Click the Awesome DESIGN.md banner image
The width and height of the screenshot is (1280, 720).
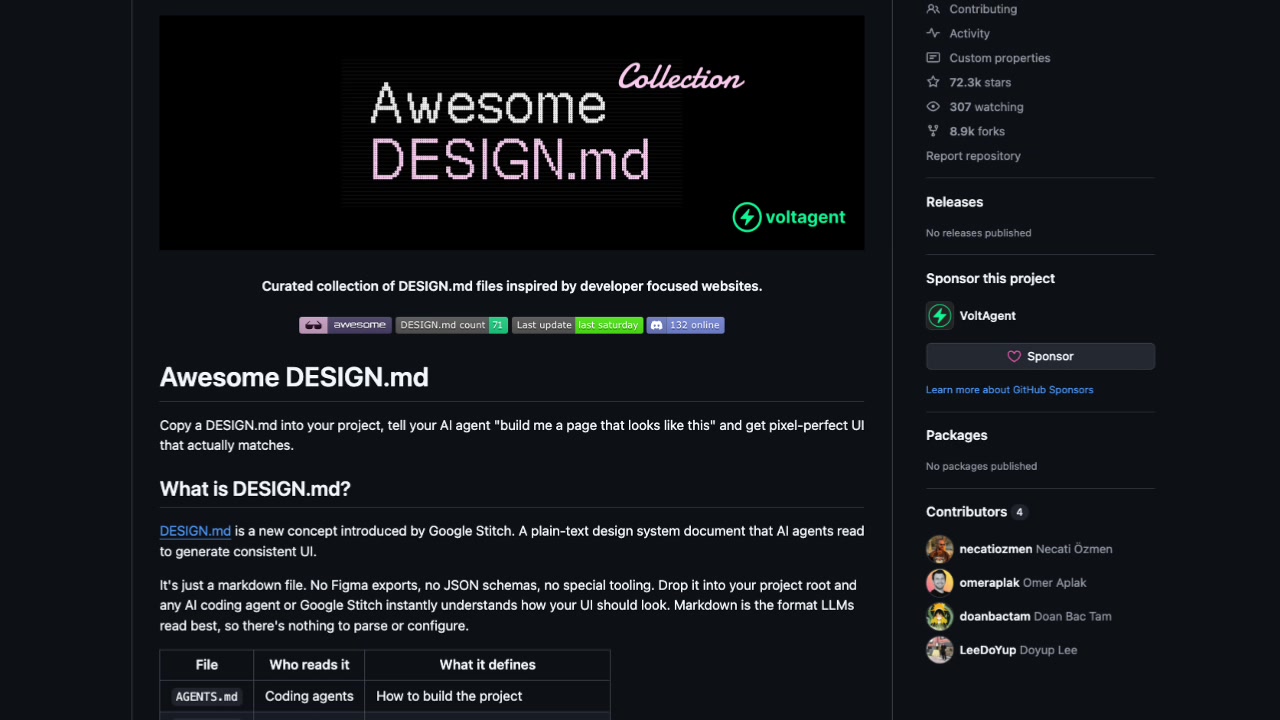coord(512,132)
